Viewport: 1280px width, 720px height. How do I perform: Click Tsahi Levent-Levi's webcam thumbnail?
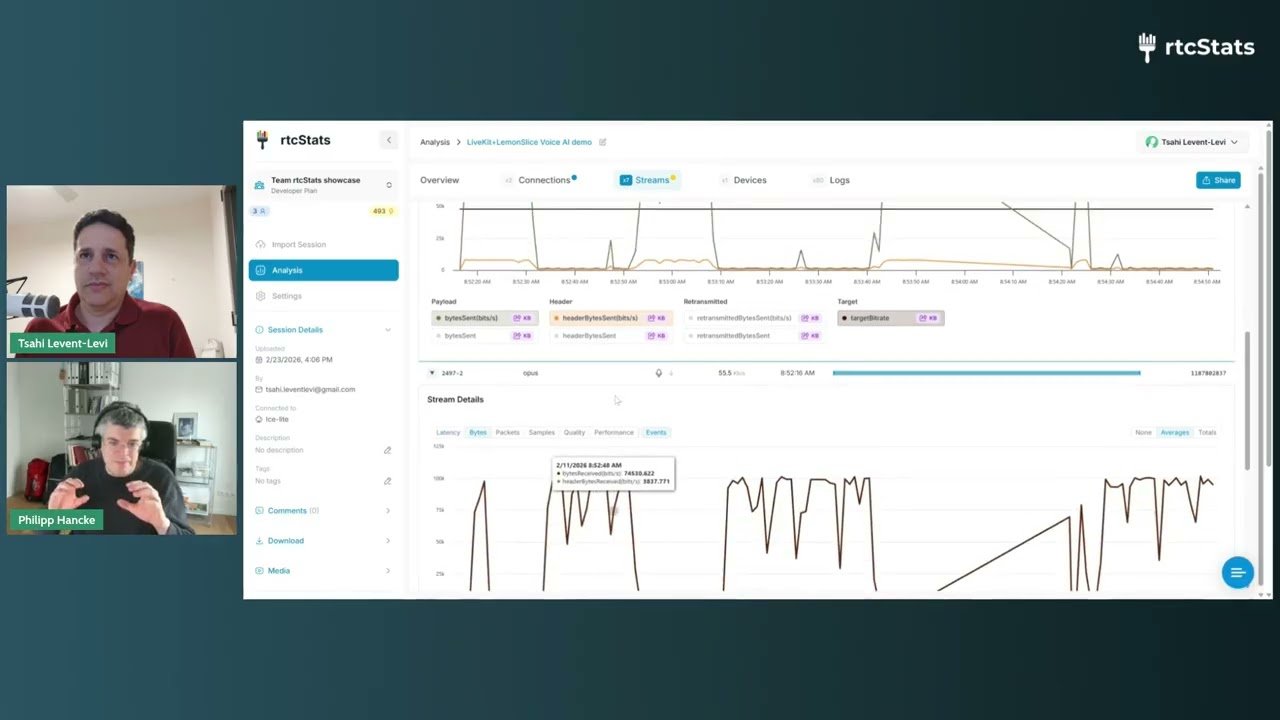click(x=121, y=271)
